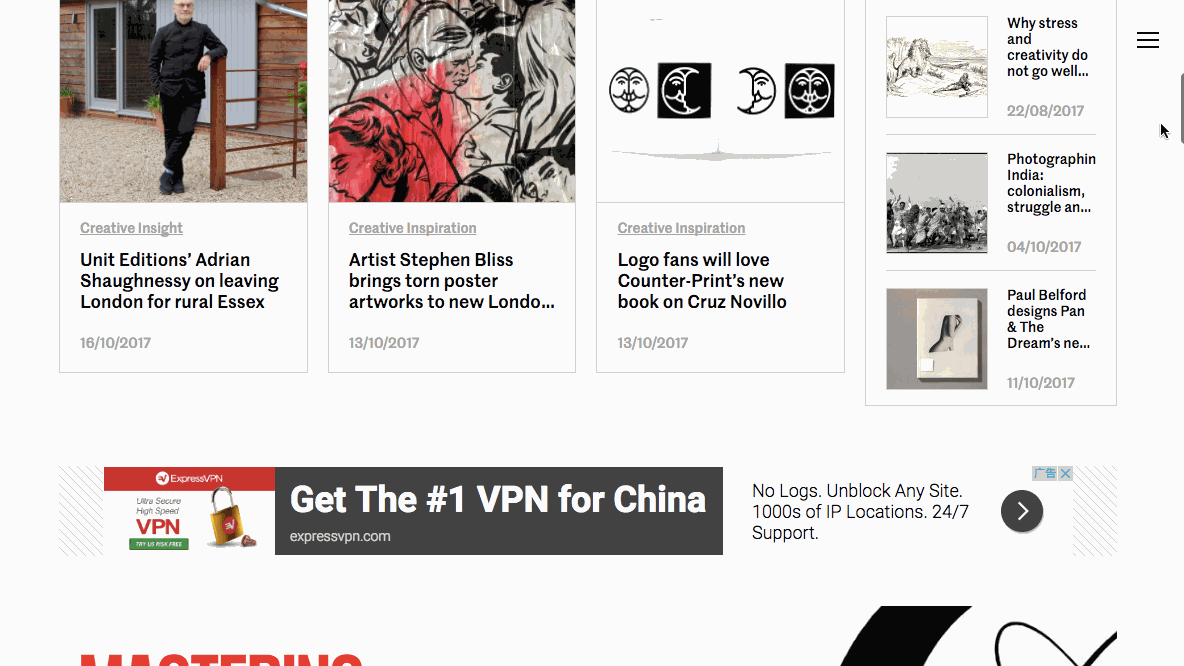
Task: Click Creative Inspiration above the Stephen Bliss article
Action: click(412, 228)
